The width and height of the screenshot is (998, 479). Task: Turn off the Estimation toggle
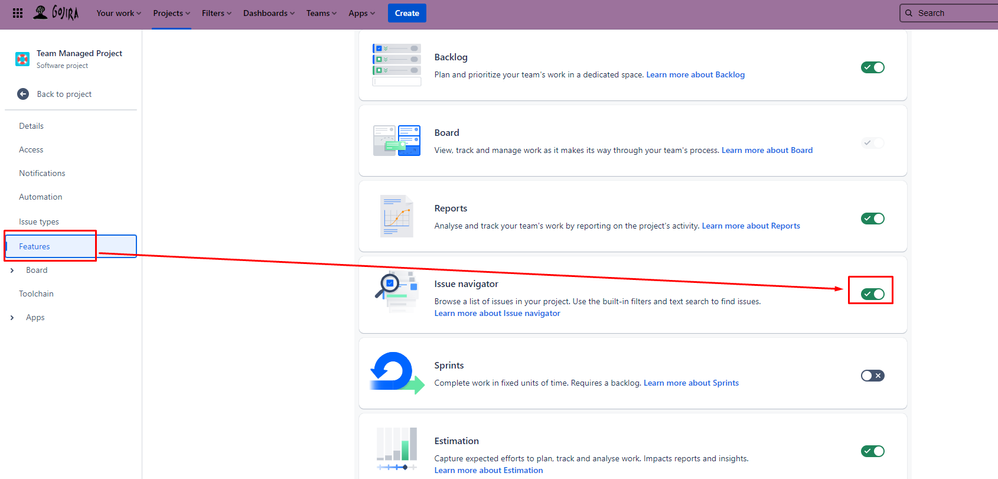click(873, 451)
